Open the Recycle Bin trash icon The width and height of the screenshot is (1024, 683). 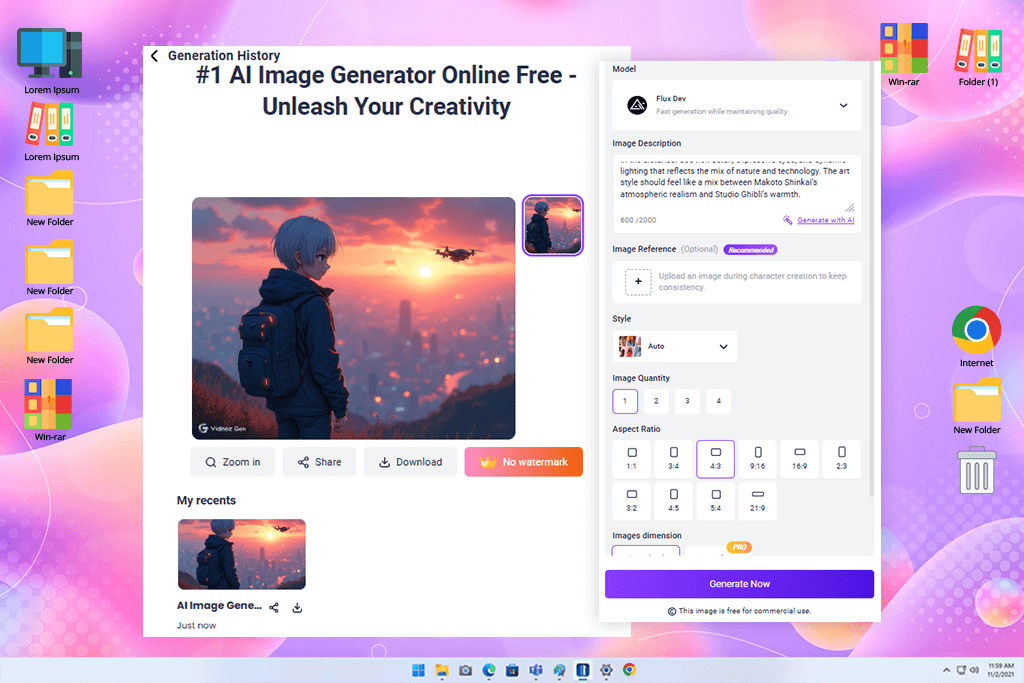pos(976,469)
